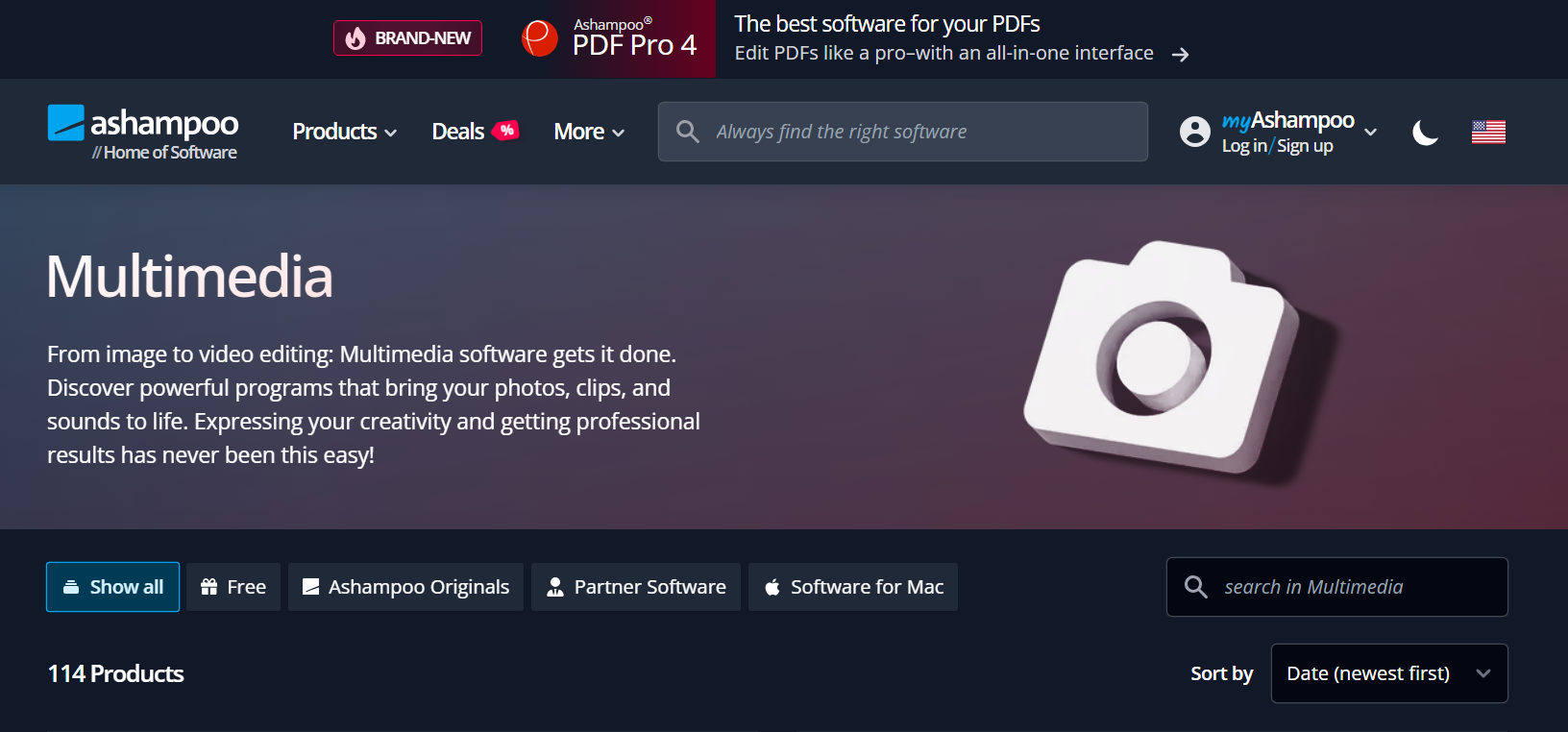
Task: Expand the myAshampoo account chevron
Action: click(1370, 132)
